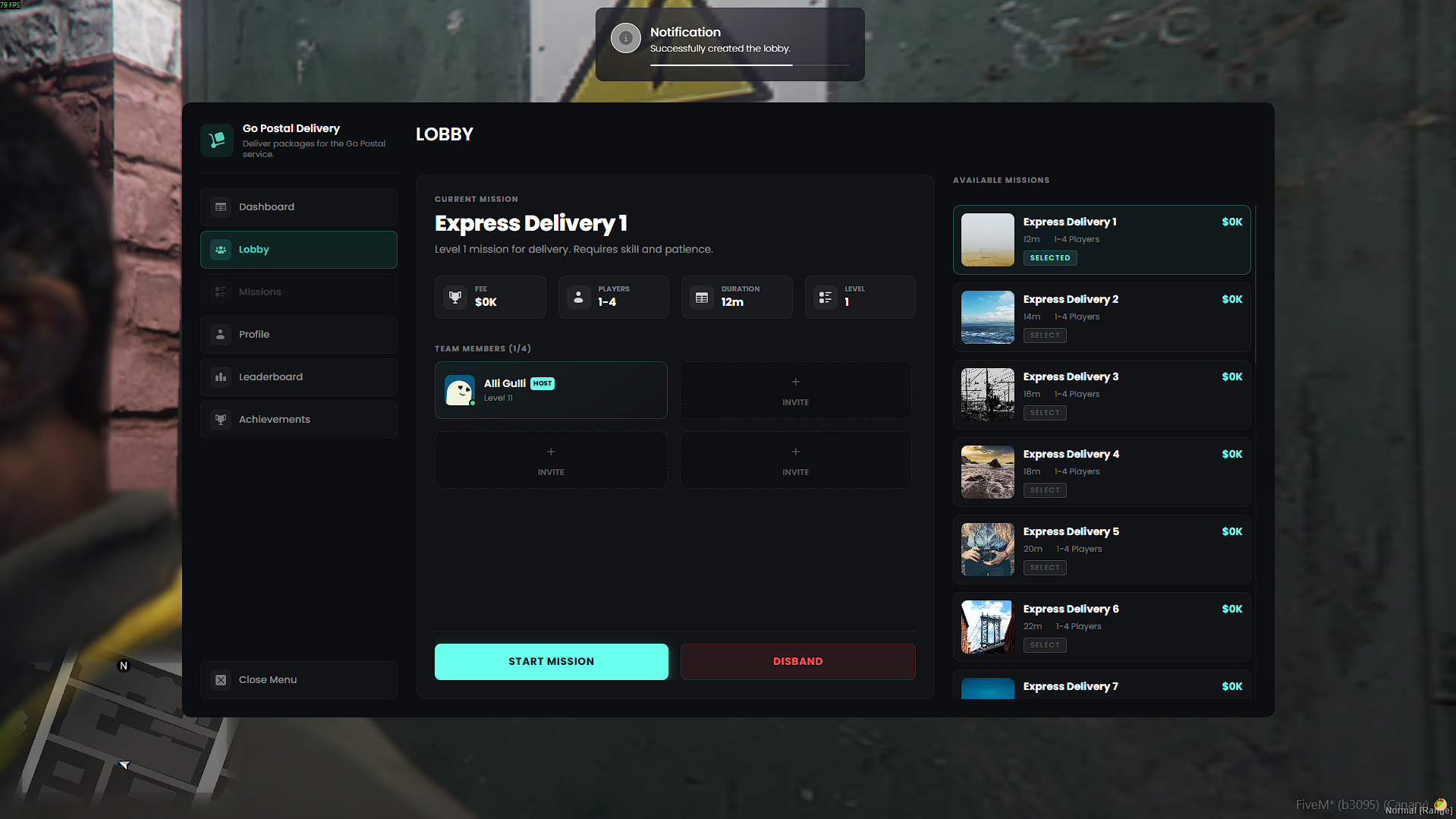Invite a player to the bottom-left slot
1456x819 pixels.
click(x=551, y=460)
